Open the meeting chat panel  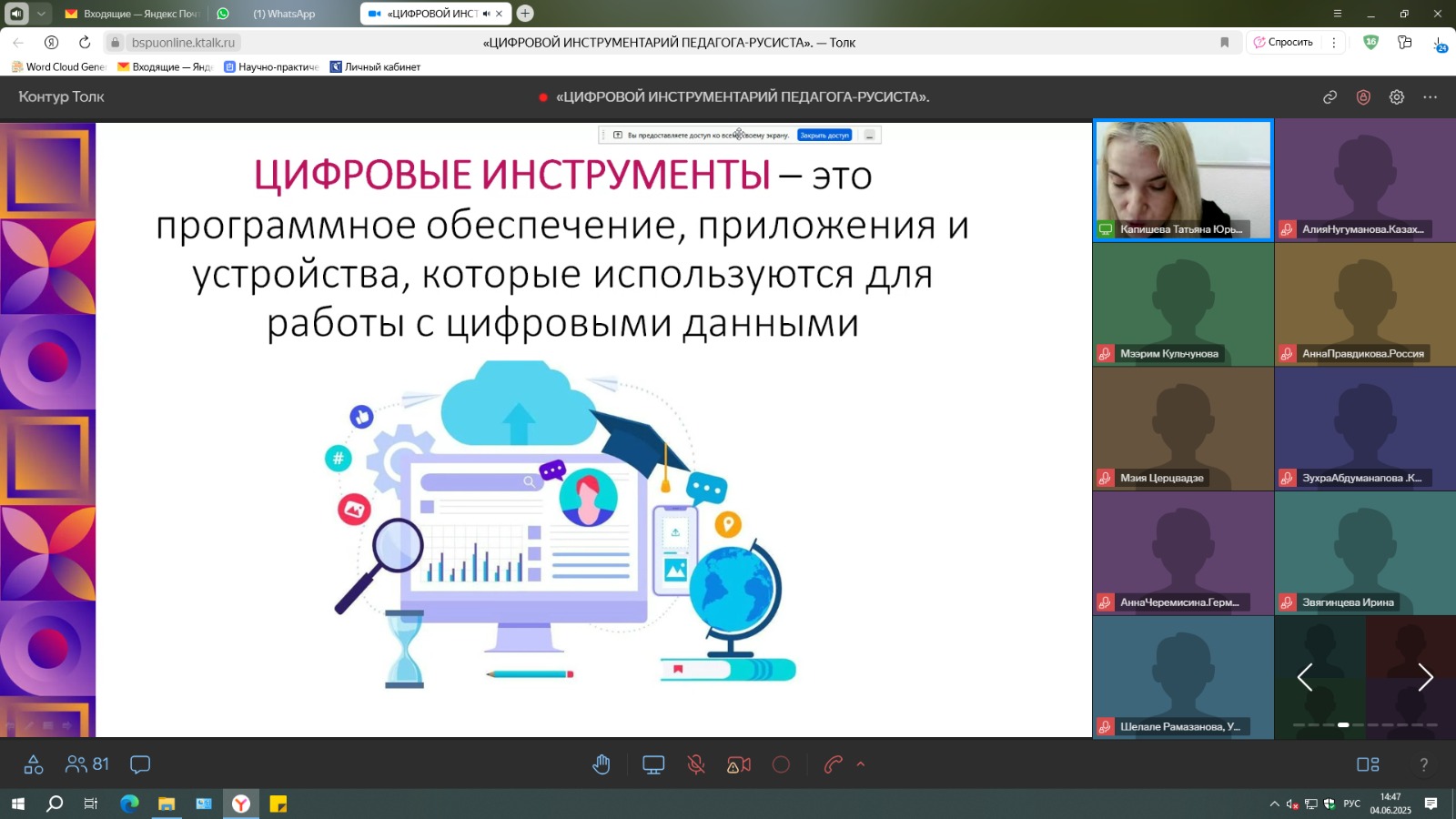click(x=140, y=765)
